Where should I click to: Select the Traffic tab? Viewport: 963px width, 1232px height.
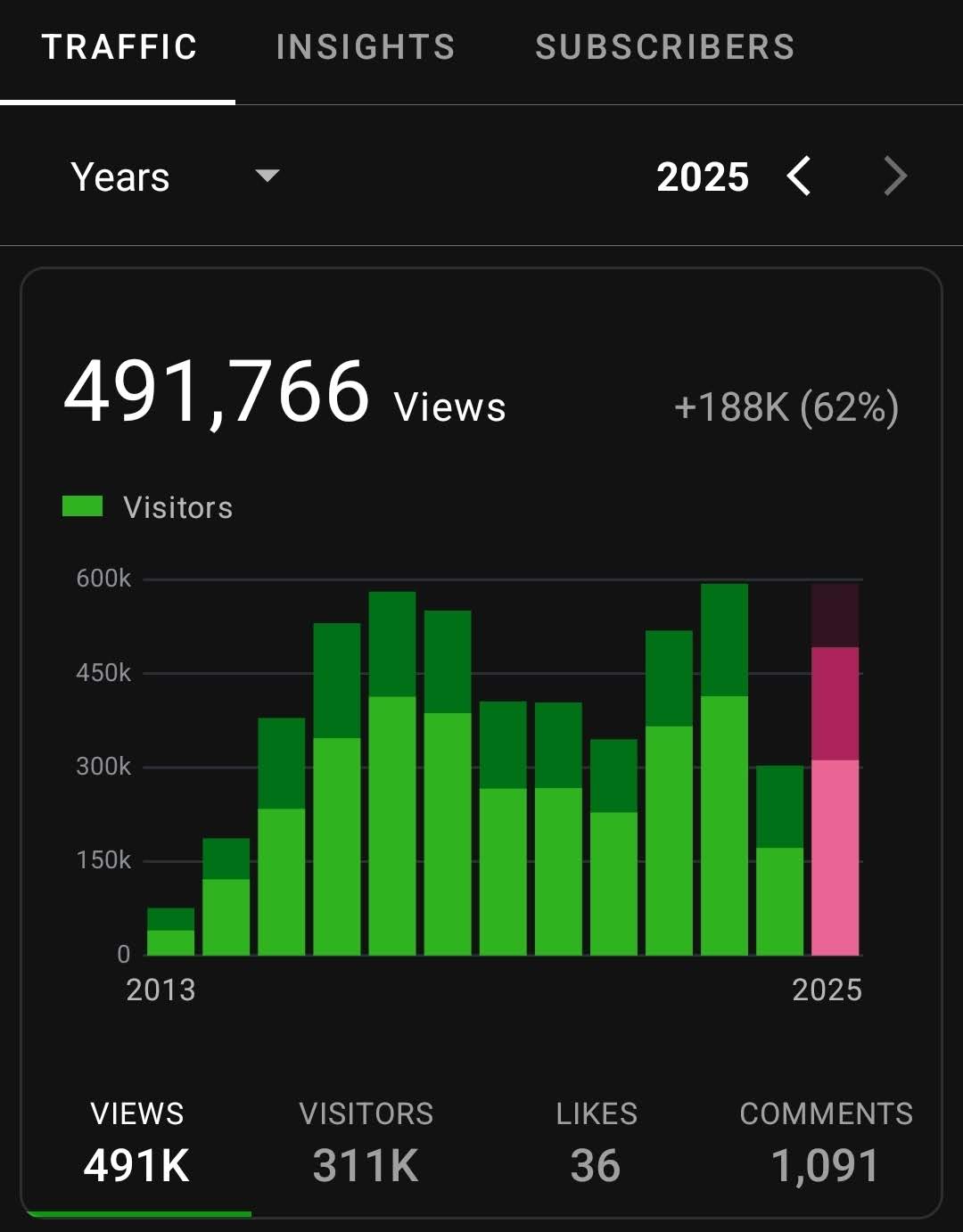[x=119, y=47]
